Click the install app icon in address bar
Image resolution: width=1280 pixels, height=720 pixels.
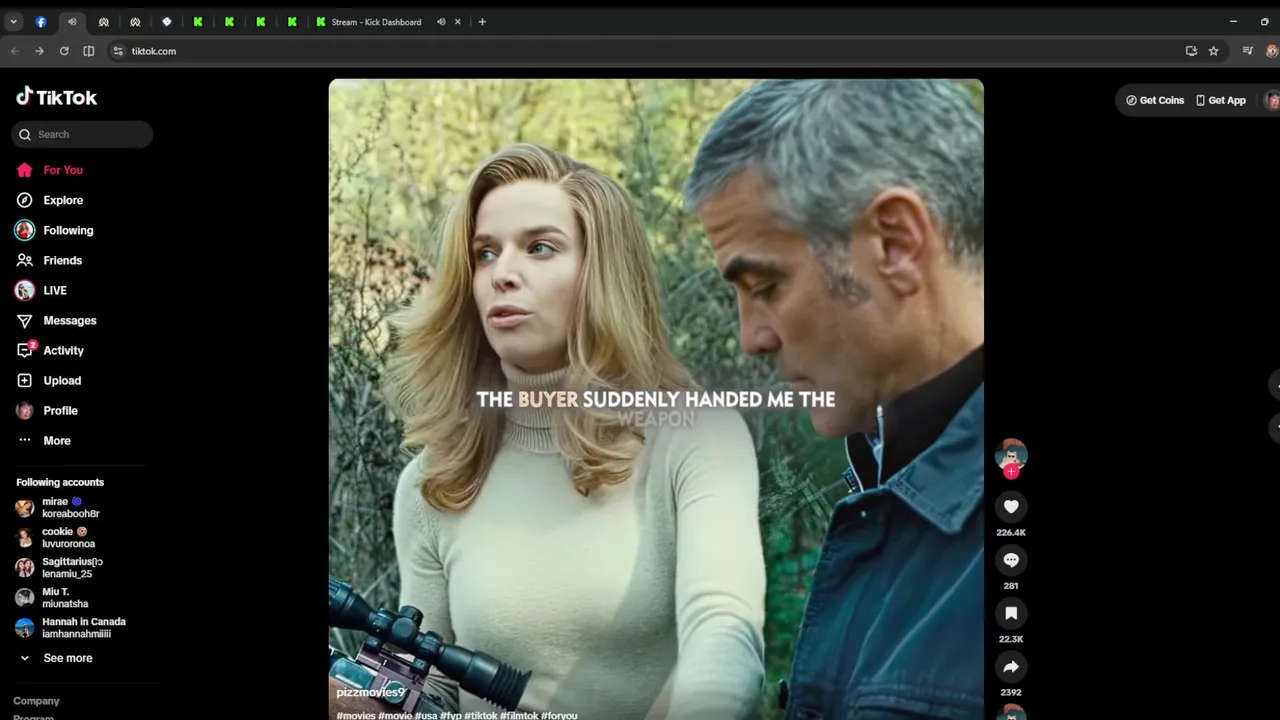[1191, 51]
